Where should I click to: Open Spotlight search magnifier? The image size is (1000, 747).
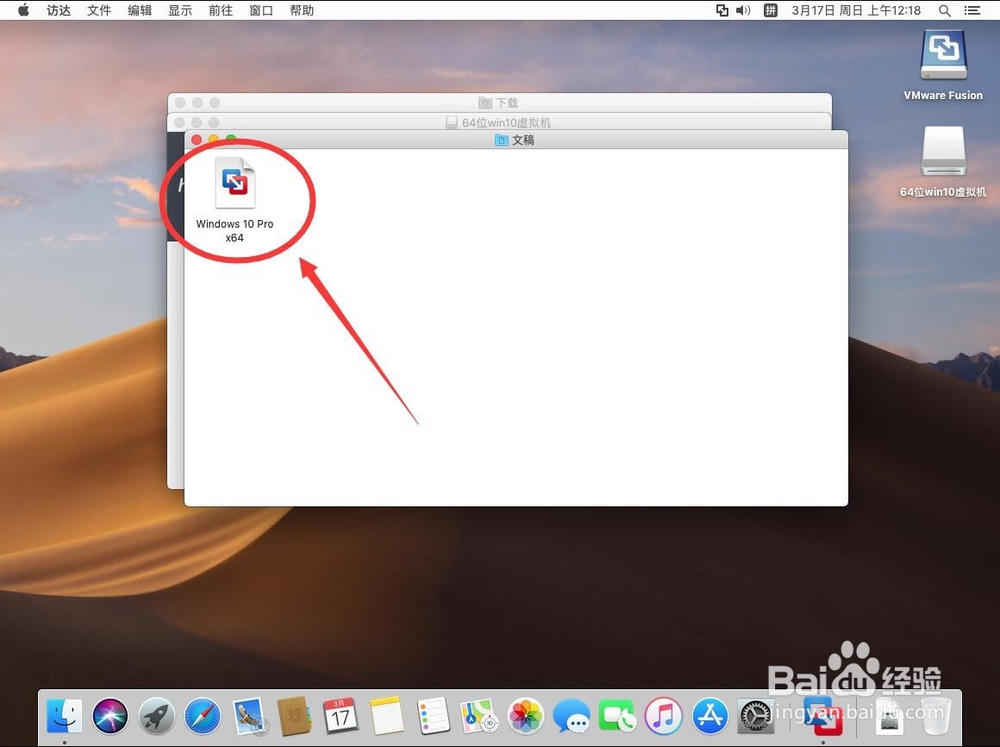(x=945, y=10)
